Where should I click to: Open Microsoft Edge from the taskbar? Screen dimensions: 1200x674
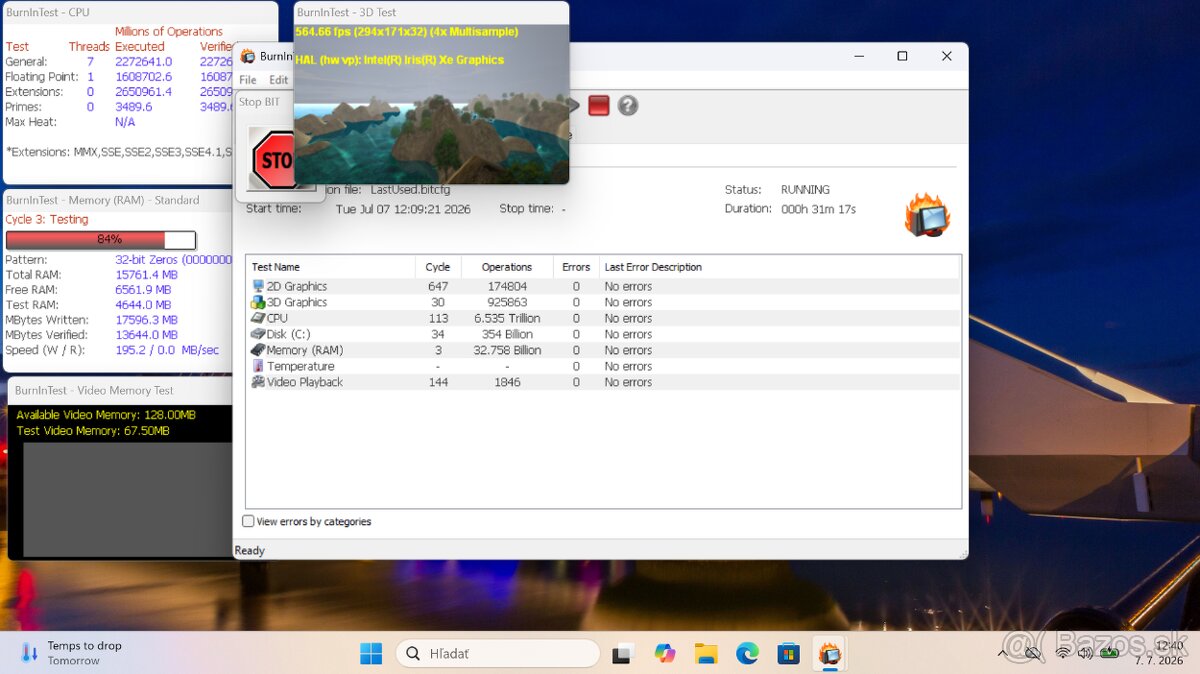pos(747,654)
